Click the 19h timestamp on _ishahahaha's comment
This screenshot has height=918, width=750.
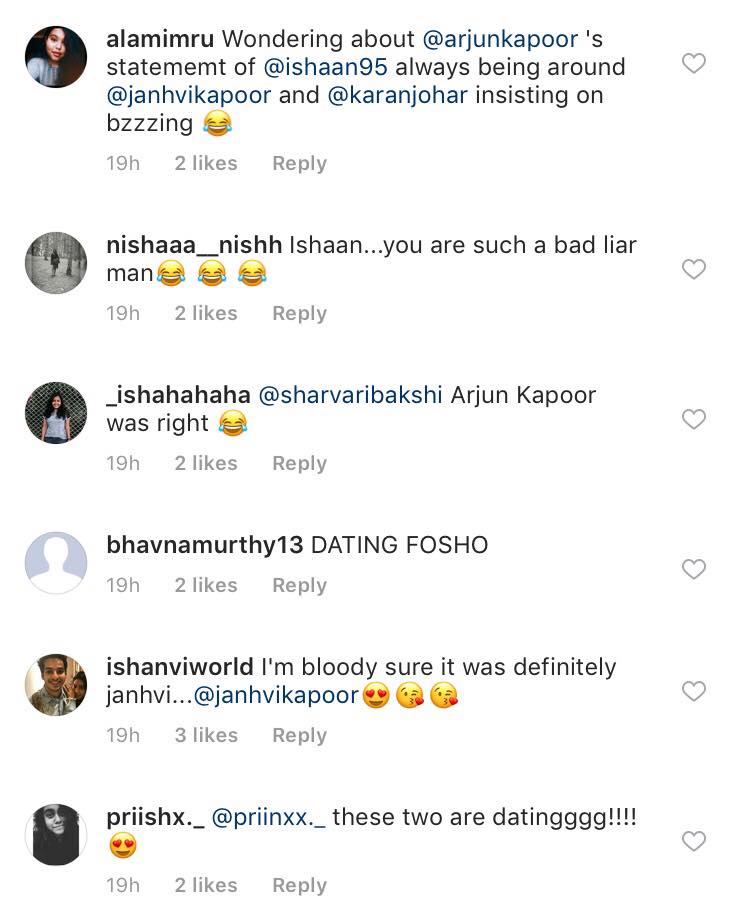123,463
